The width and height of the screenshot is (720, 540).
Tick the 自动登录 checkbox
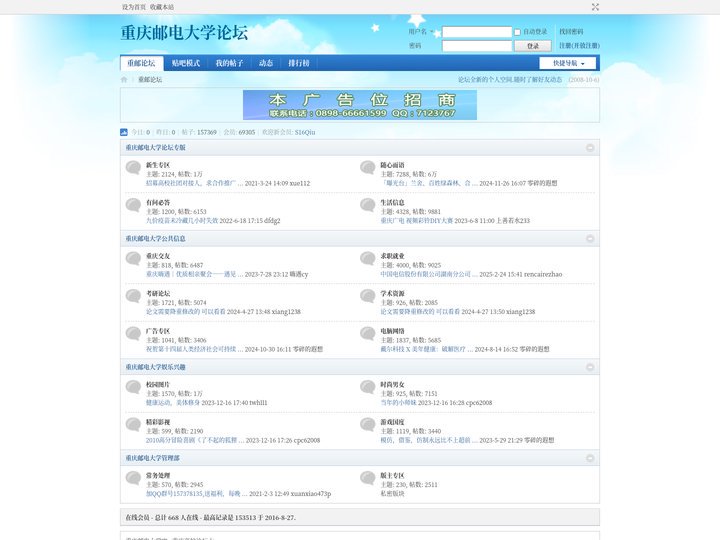[x=517, y=32]
